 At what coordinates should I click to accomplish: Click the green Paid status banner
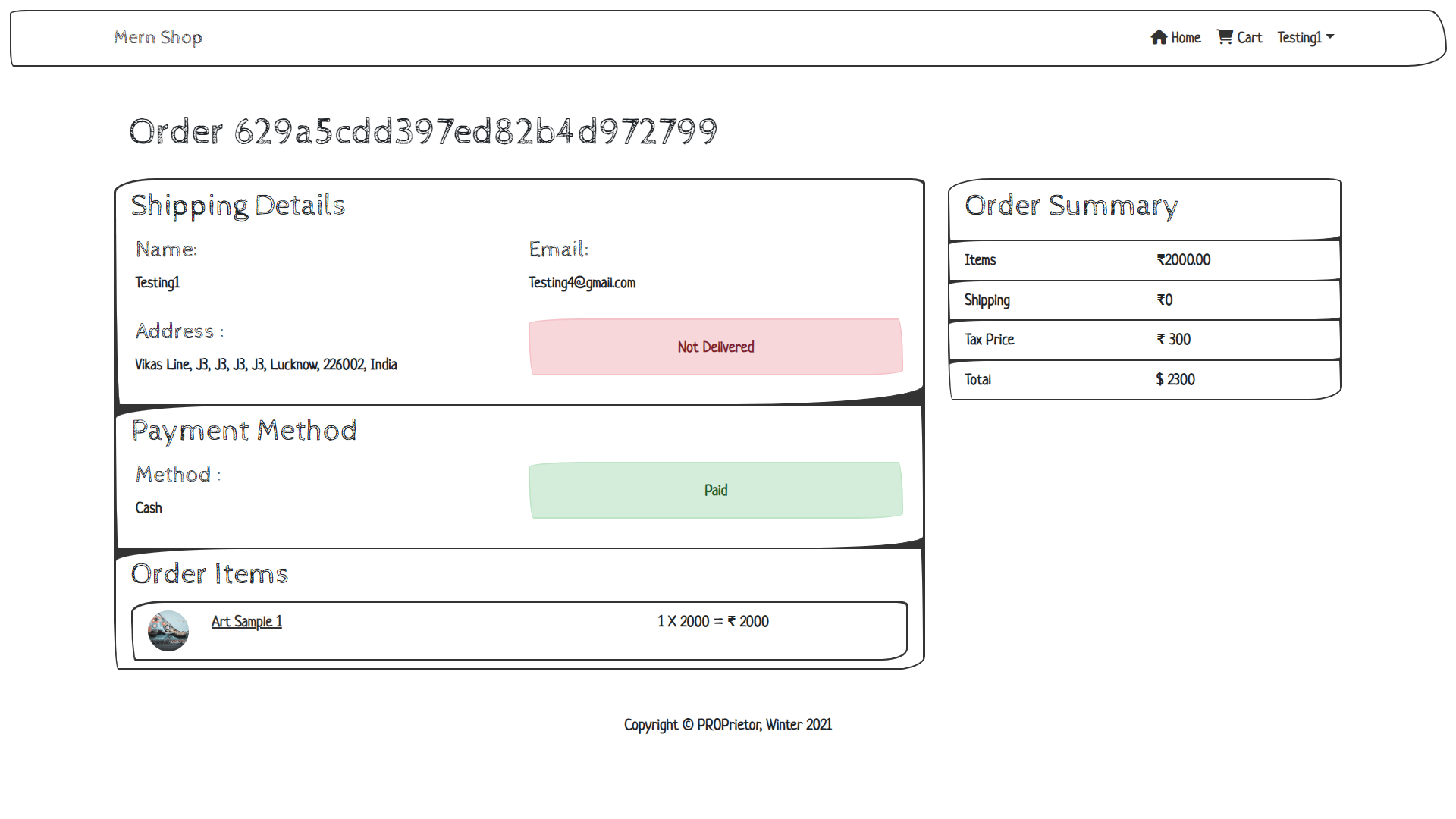coord(715,491)
